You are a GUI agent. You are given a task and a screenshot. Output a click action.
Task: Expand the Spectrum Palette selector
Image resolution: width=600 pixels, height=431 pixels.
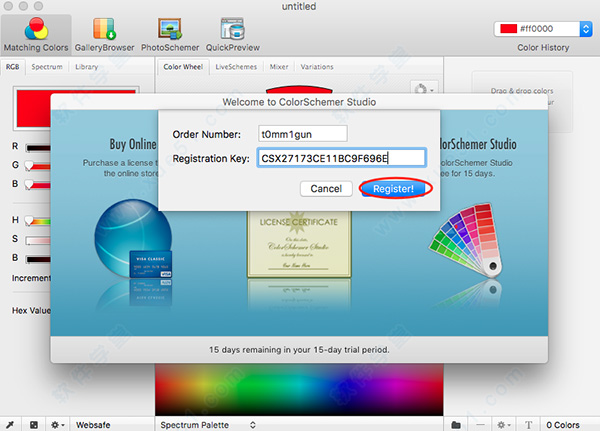click(208, 425)
